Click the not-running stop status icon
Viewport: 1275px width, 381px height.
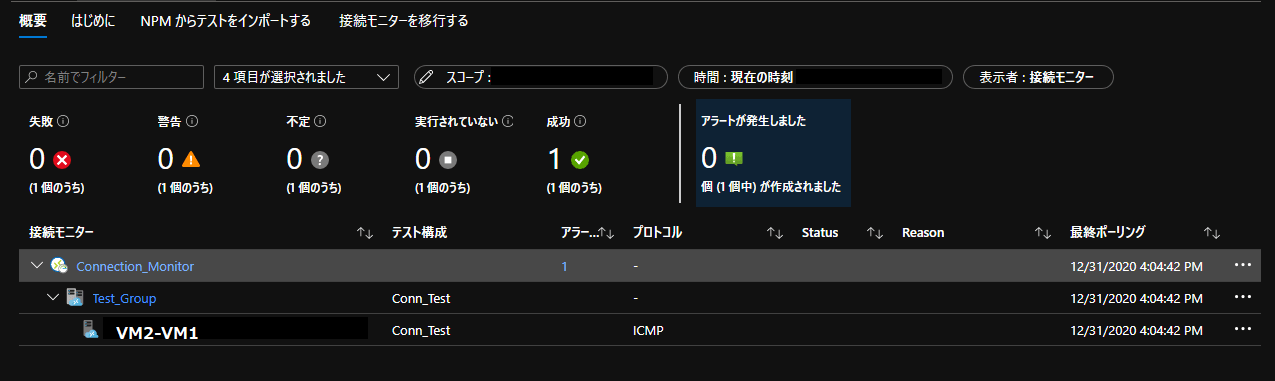pyautogui.click(x=448, y=159)
